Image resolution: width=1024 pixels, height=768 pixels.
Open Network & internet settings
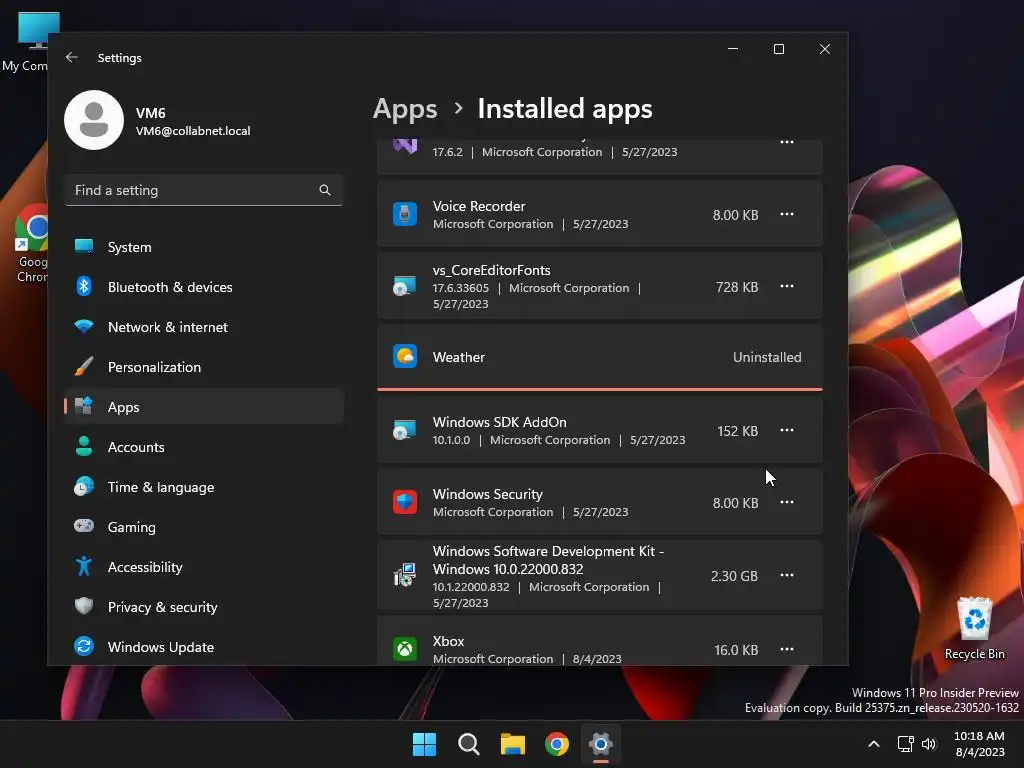tap(204, 327)
